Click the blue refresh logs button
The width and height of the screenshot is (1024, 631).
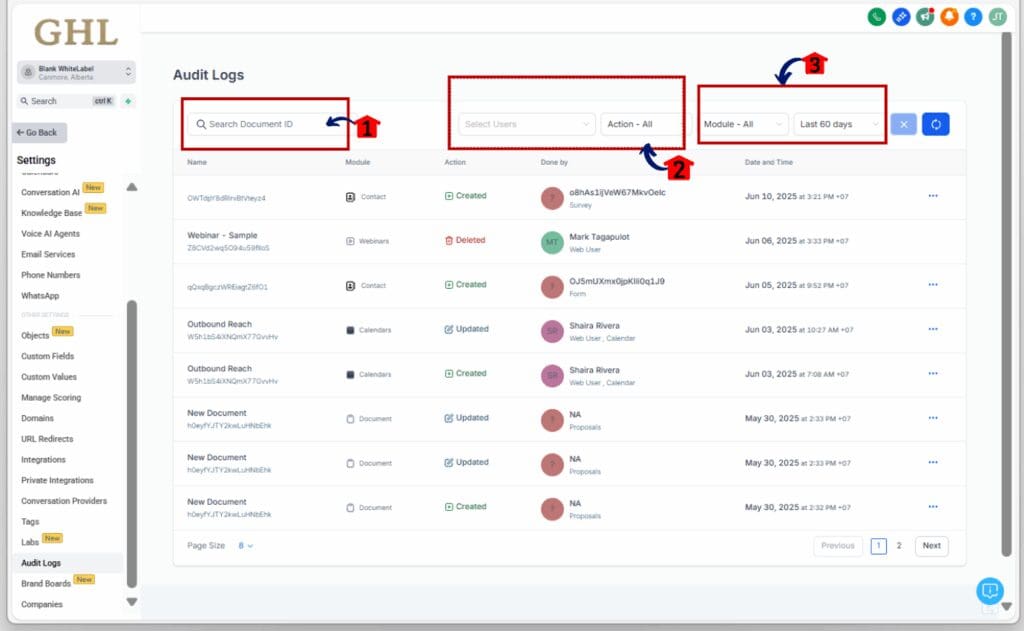[x=935, y=124]
